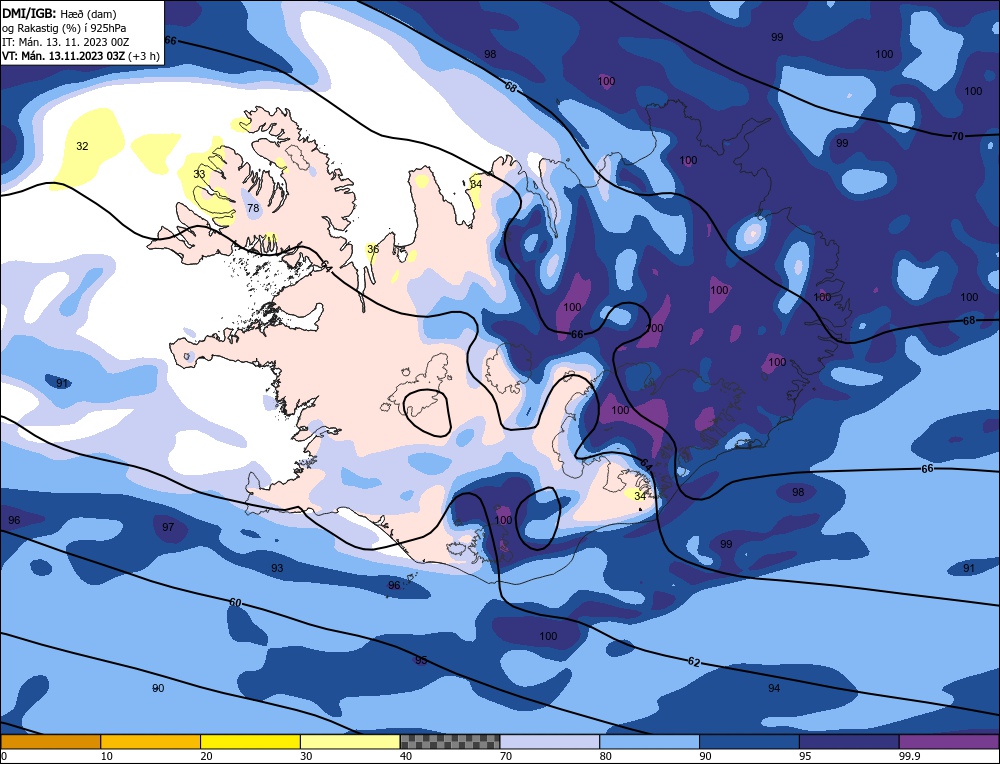Click the contour line label '62'
The height and width of the screenshot is (764, 1000).
694,662
